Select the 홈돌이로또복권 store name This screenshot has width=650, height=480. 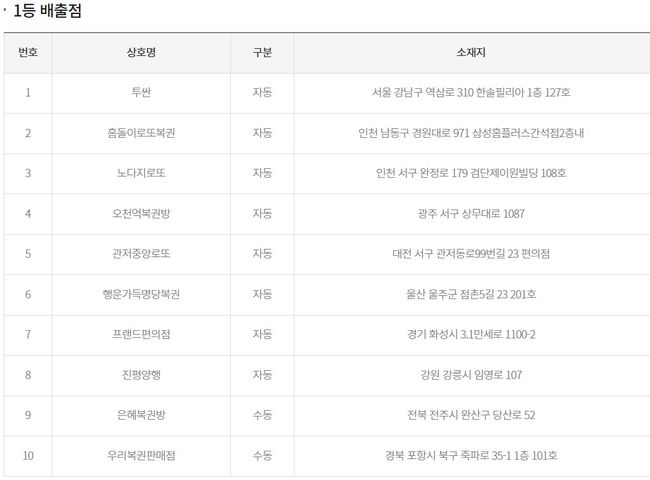(x=141, y=133)
